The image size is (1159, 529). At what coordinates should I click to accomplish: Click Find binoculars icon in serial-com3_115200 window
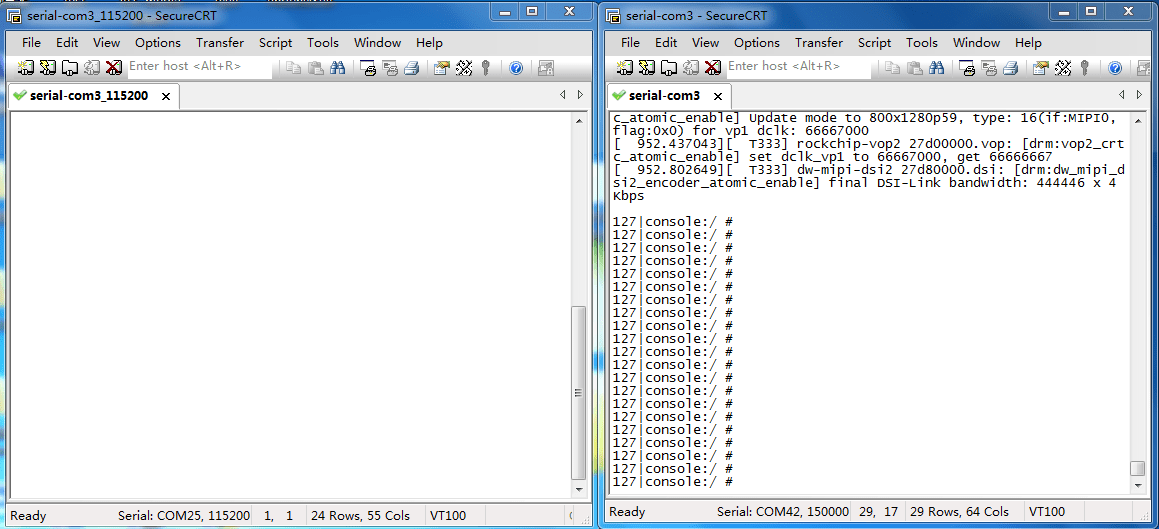click(338, 68)
